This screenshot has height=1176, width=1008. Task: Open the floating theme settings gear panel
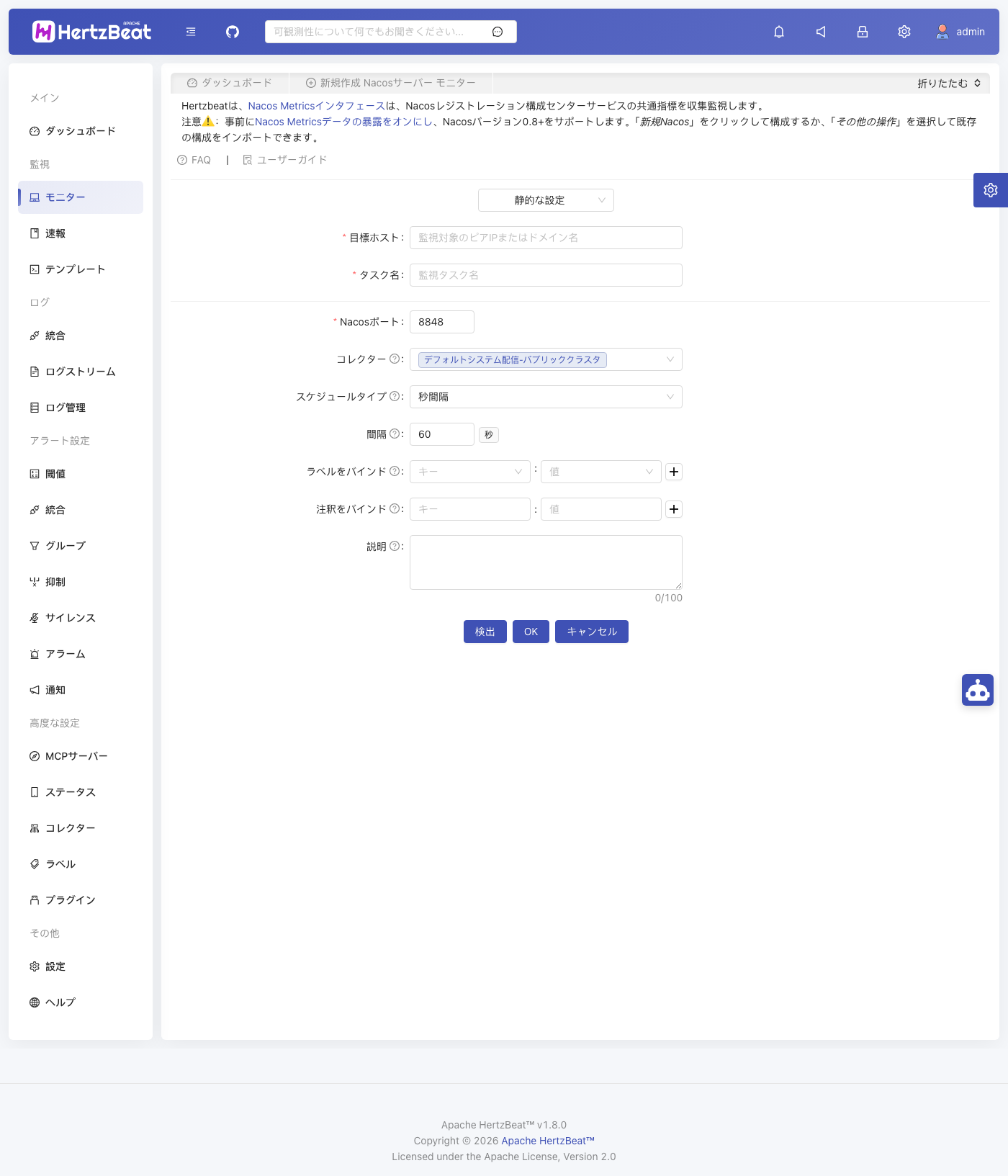point(991,190)
